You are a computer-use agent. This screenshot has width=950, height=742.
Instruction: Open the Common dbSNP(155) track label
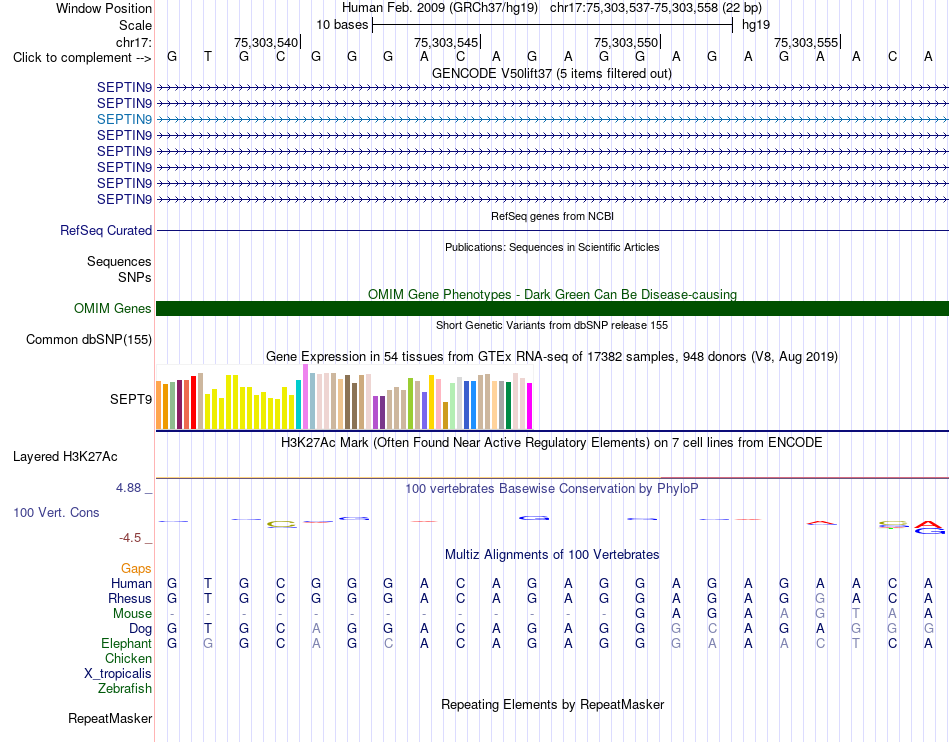tap(89, 340)
